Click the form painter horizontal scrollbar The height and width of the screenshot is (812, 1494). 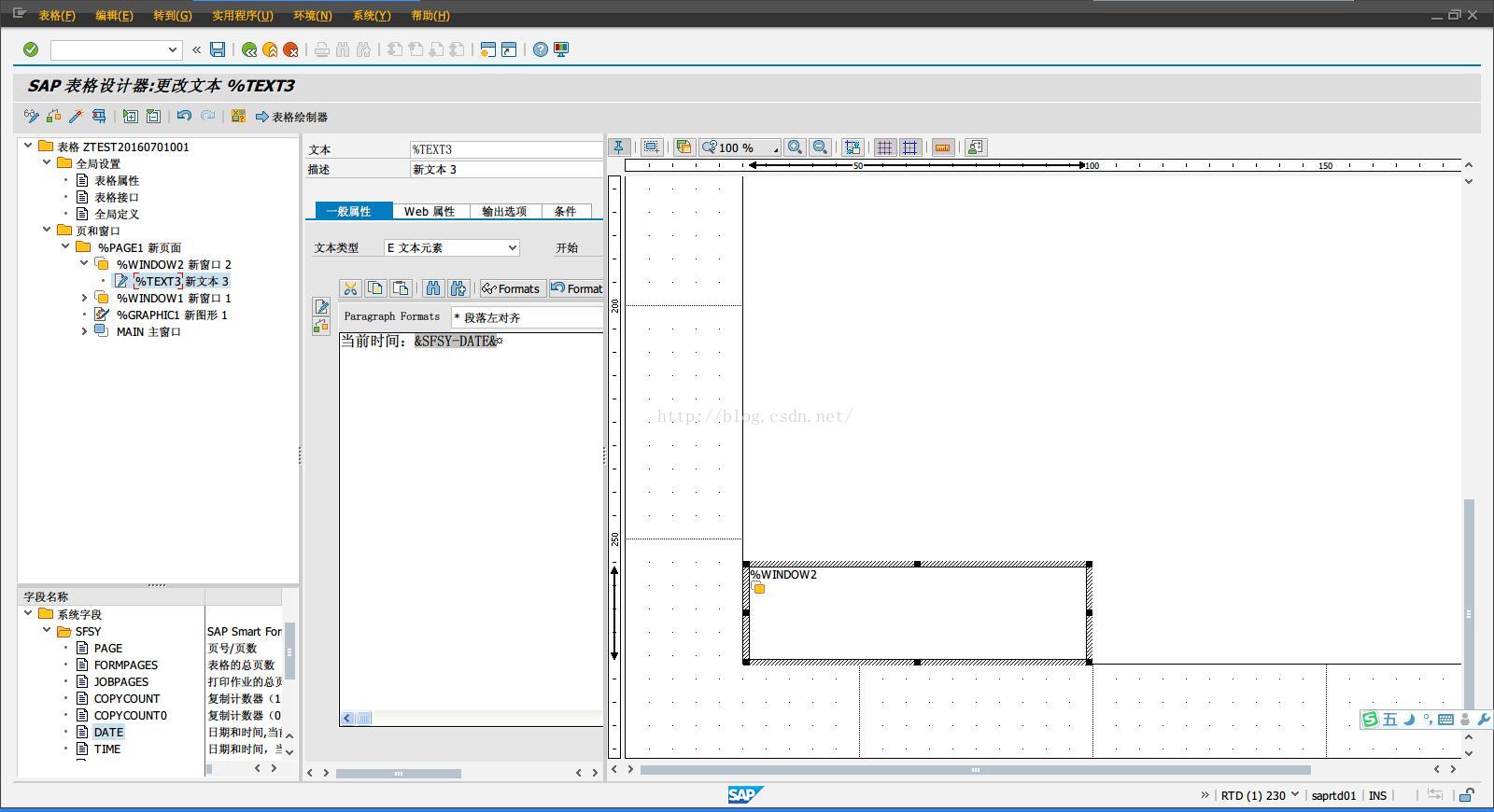pyautogui.click(x=975, y=770)
